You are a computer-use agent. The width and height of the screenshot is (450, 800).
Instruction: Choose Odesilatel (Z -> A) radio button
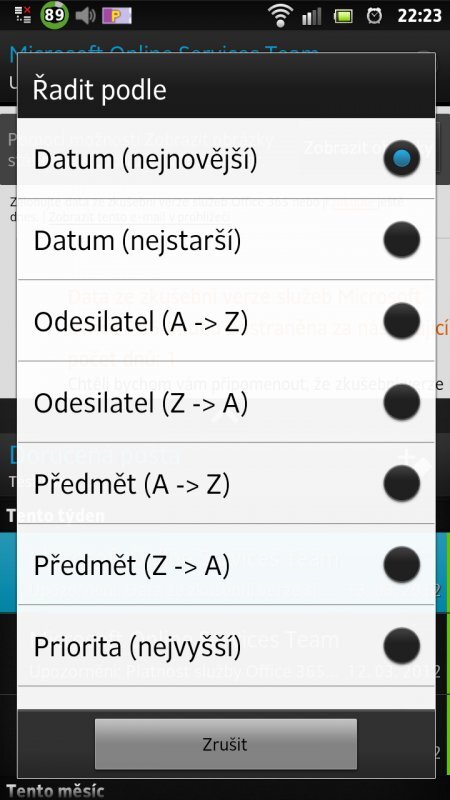[x=402, y=402]
